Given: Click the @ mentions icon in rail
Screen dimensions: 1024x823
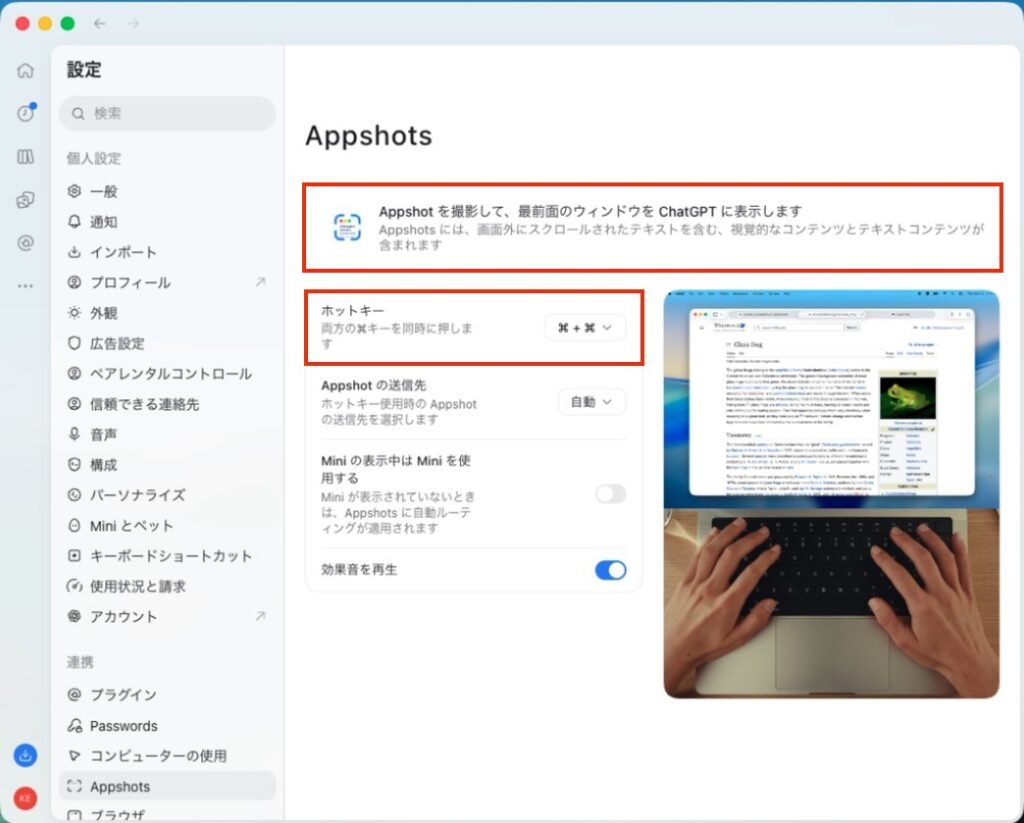Looking at the screenshot, I should coord(25,243).
